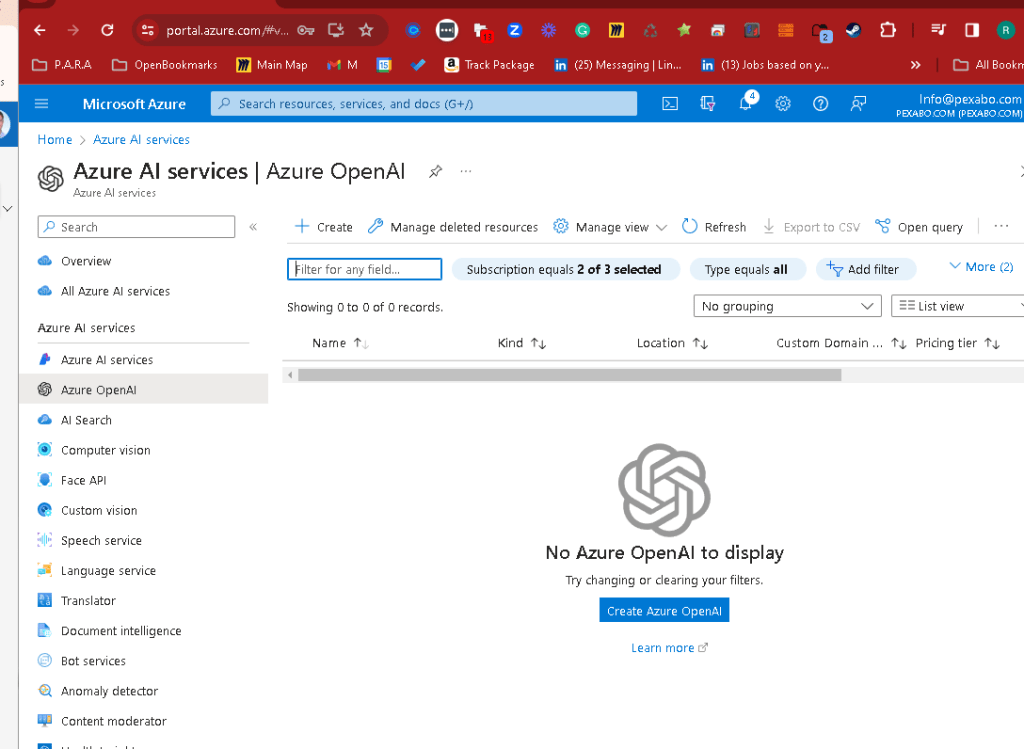
Task: Click the Create Azure OpenAI button
Action: [664, 611]
